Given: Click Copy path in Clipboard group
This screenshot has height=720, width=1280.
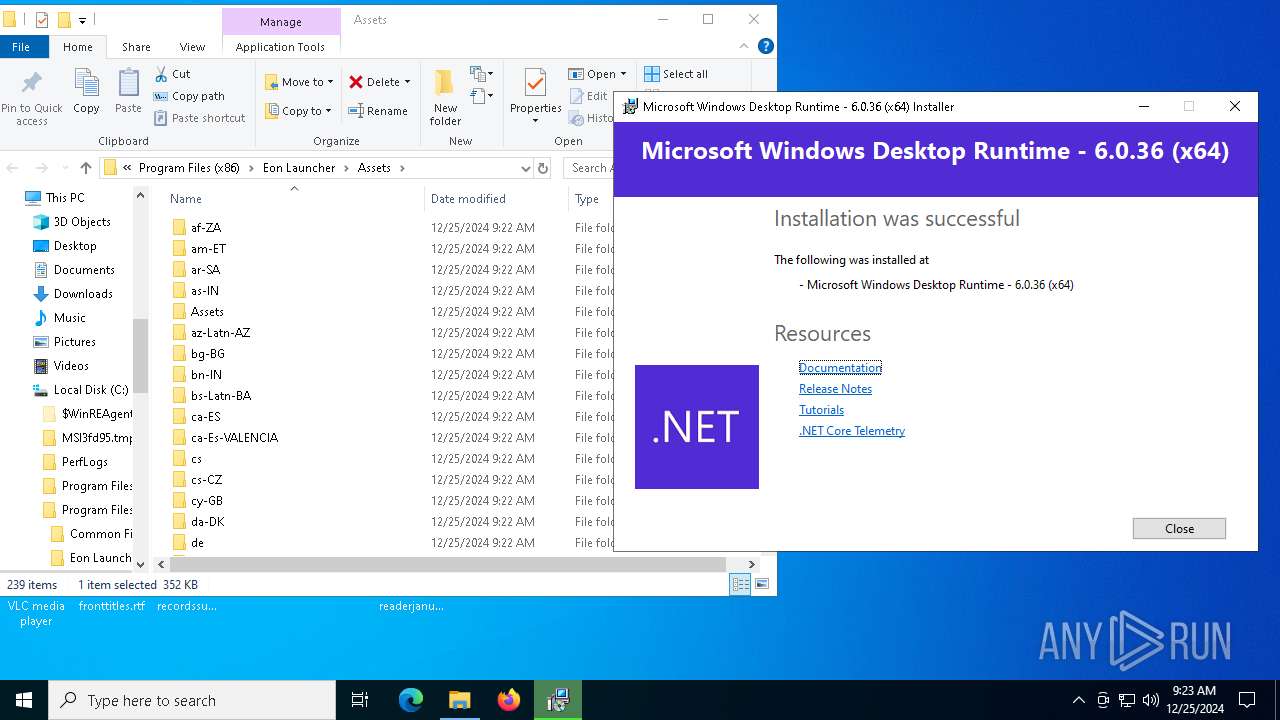Looking at the screenshot, I should 188,96.
